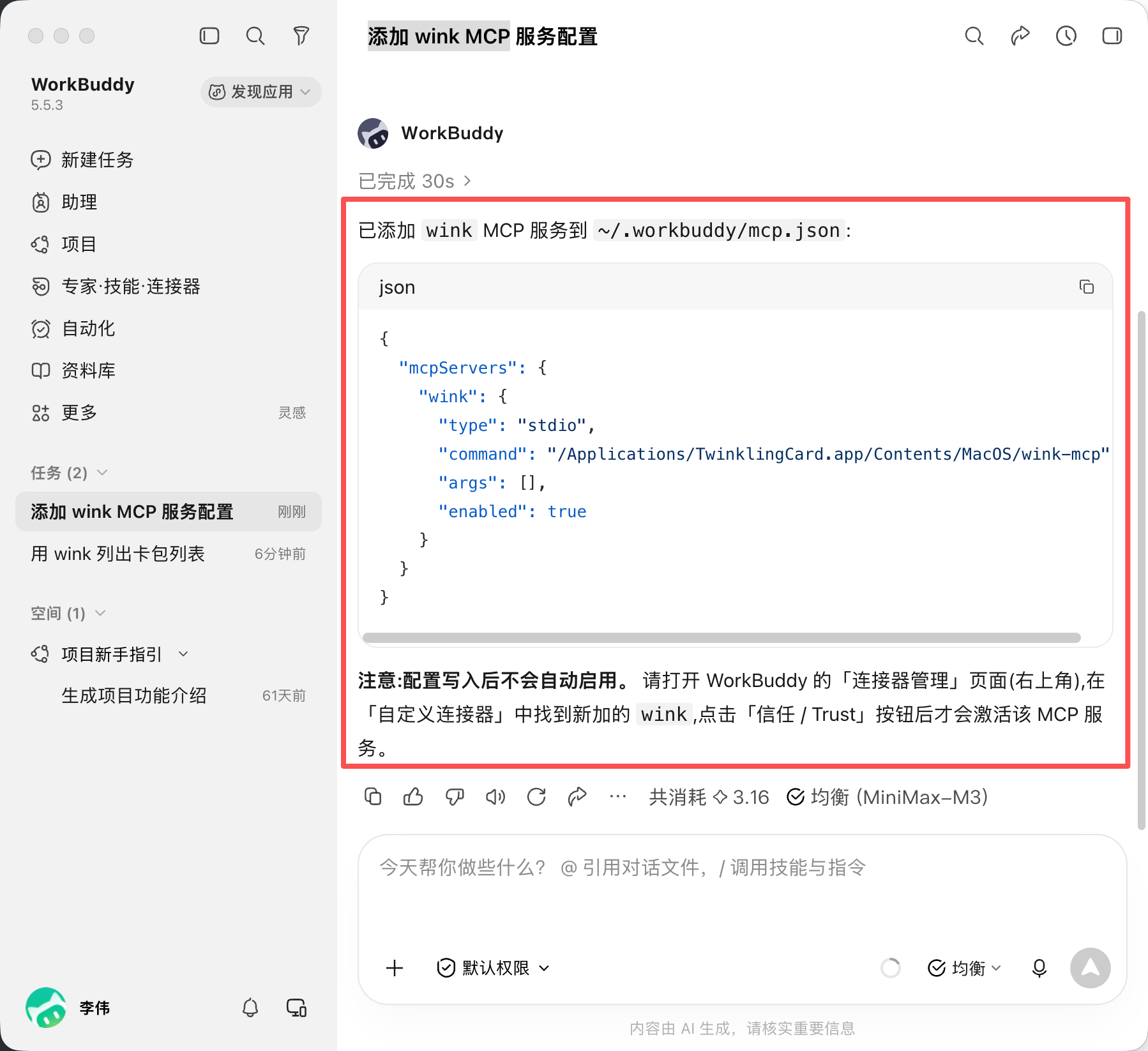Open notifications bell icon
This screenshot has width=1148, height=1051.
(250, 1008)
